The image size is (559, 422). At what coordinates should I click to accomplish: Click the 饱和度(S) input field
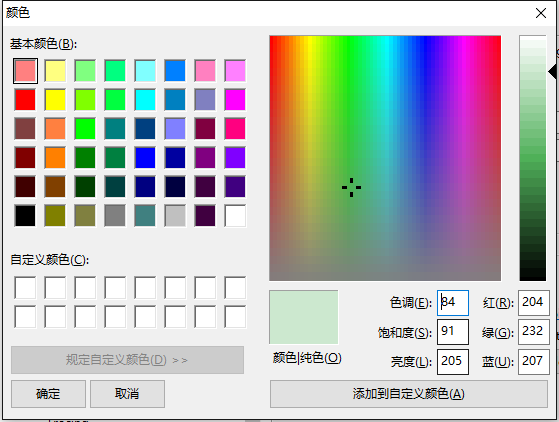click(x=453, y=332)
